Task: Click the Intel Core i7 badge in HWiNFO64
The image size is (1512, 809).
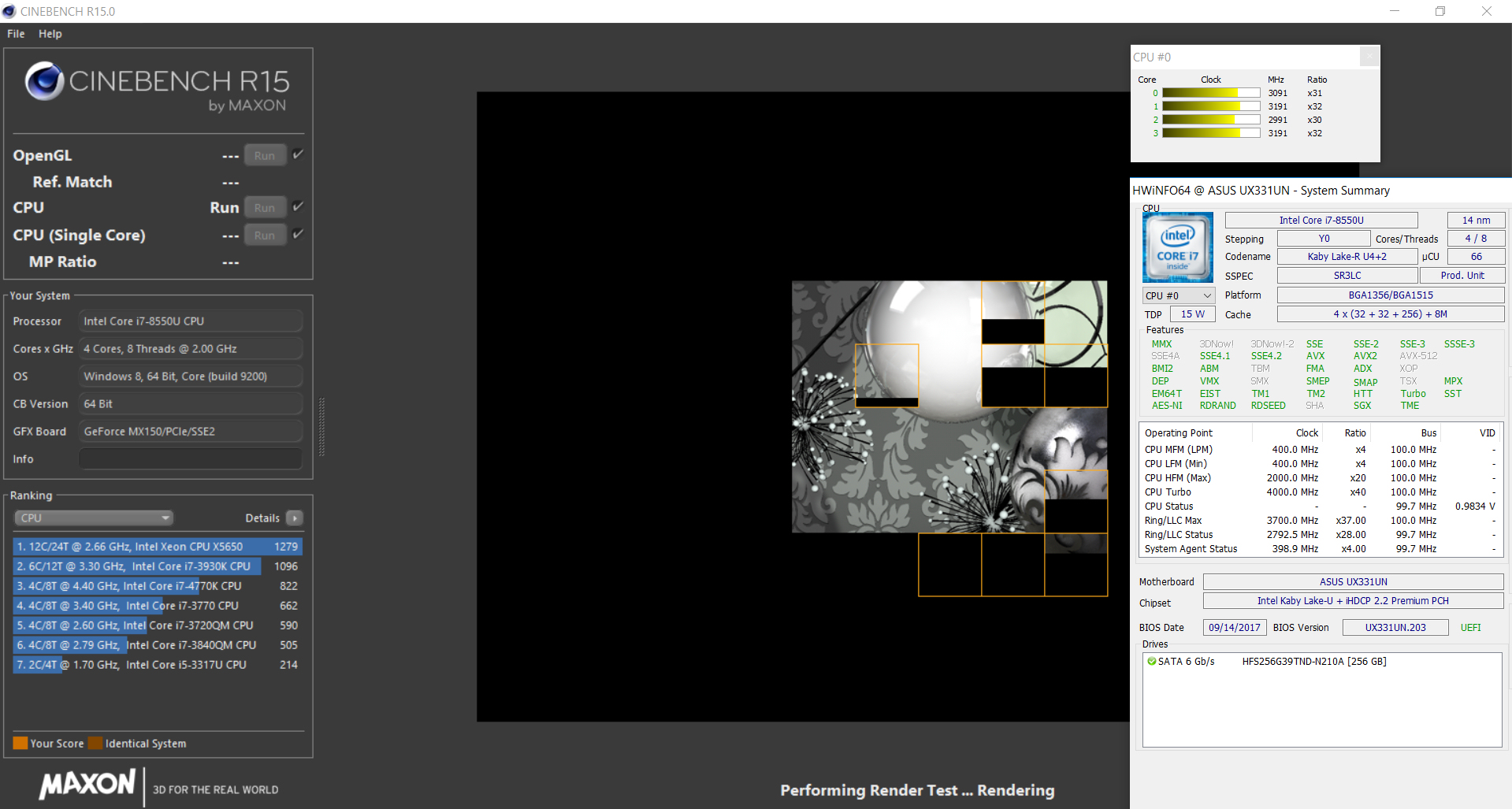Action: pyautogui.click(x=1178, y=247)
